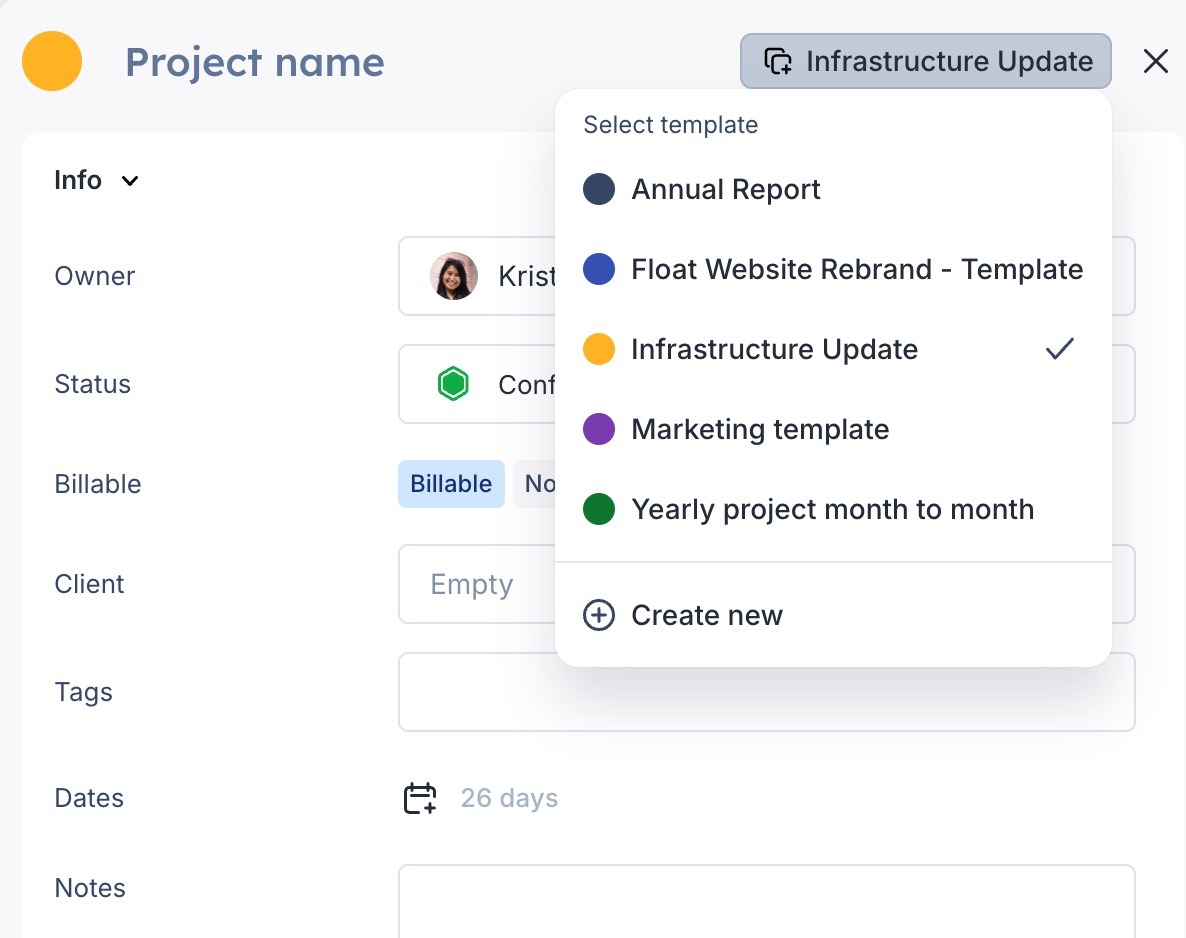Image resolution: width=1186 pixels, height=938 pixels.
Task: Close the project panel with the X
Action: 1155,61
